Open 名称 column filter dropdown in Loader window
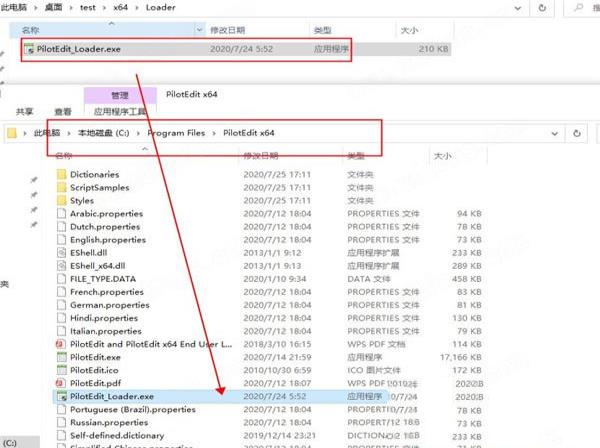600x448 pixels. coord(199,30)
